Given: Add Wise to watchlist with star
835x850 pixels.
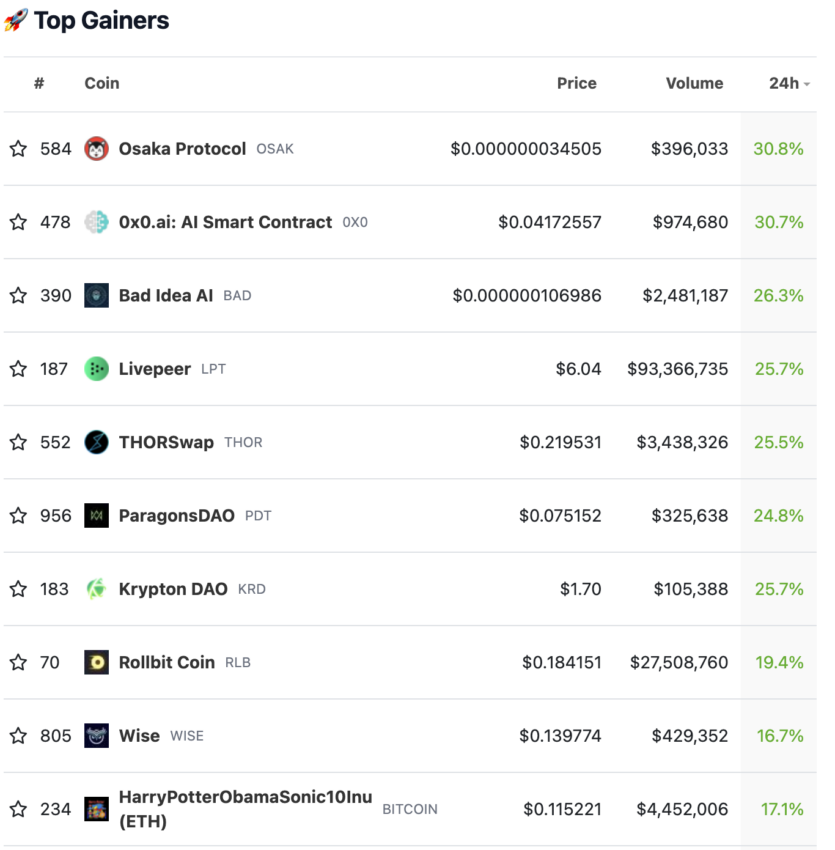Looking at the screenshot, I should [18, 736].
